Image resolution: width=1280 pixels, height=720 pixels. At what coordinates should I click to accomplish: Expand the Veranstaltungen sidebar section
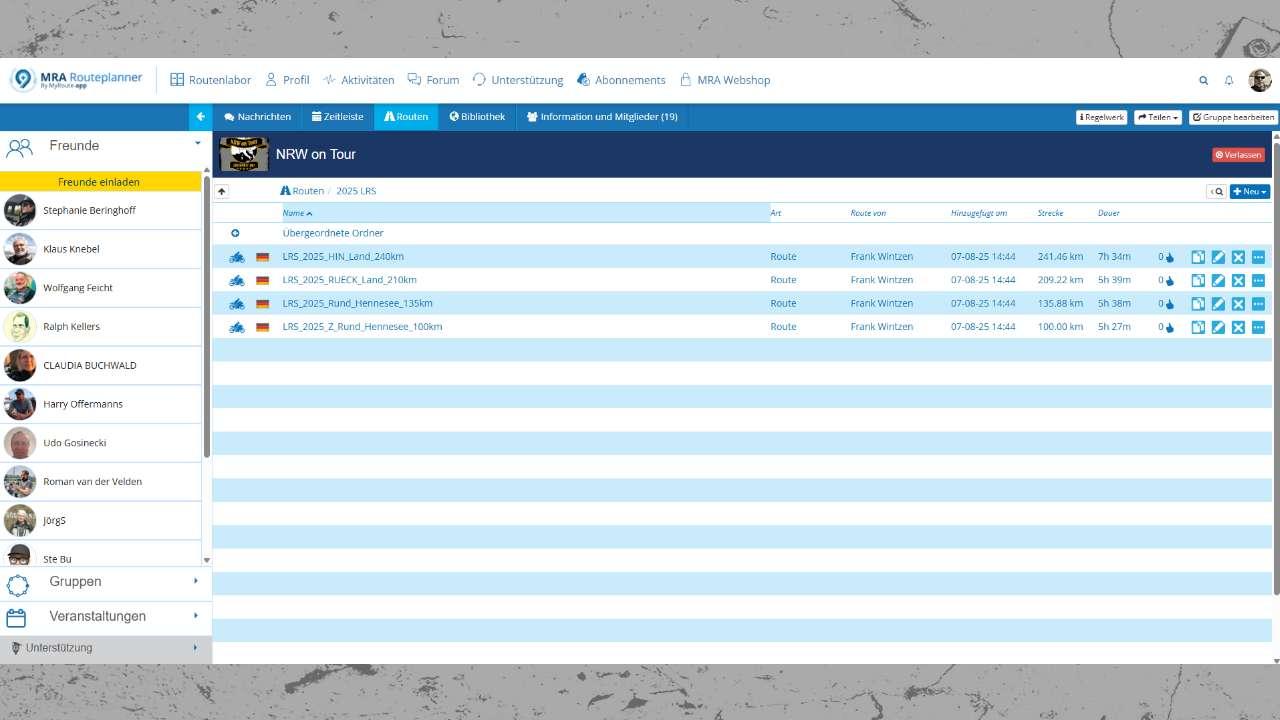point(97,616)
